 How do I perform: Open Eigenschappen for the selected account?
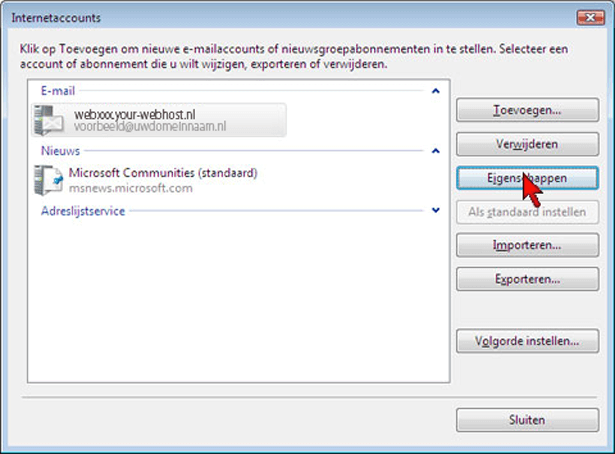click(528, 178)
